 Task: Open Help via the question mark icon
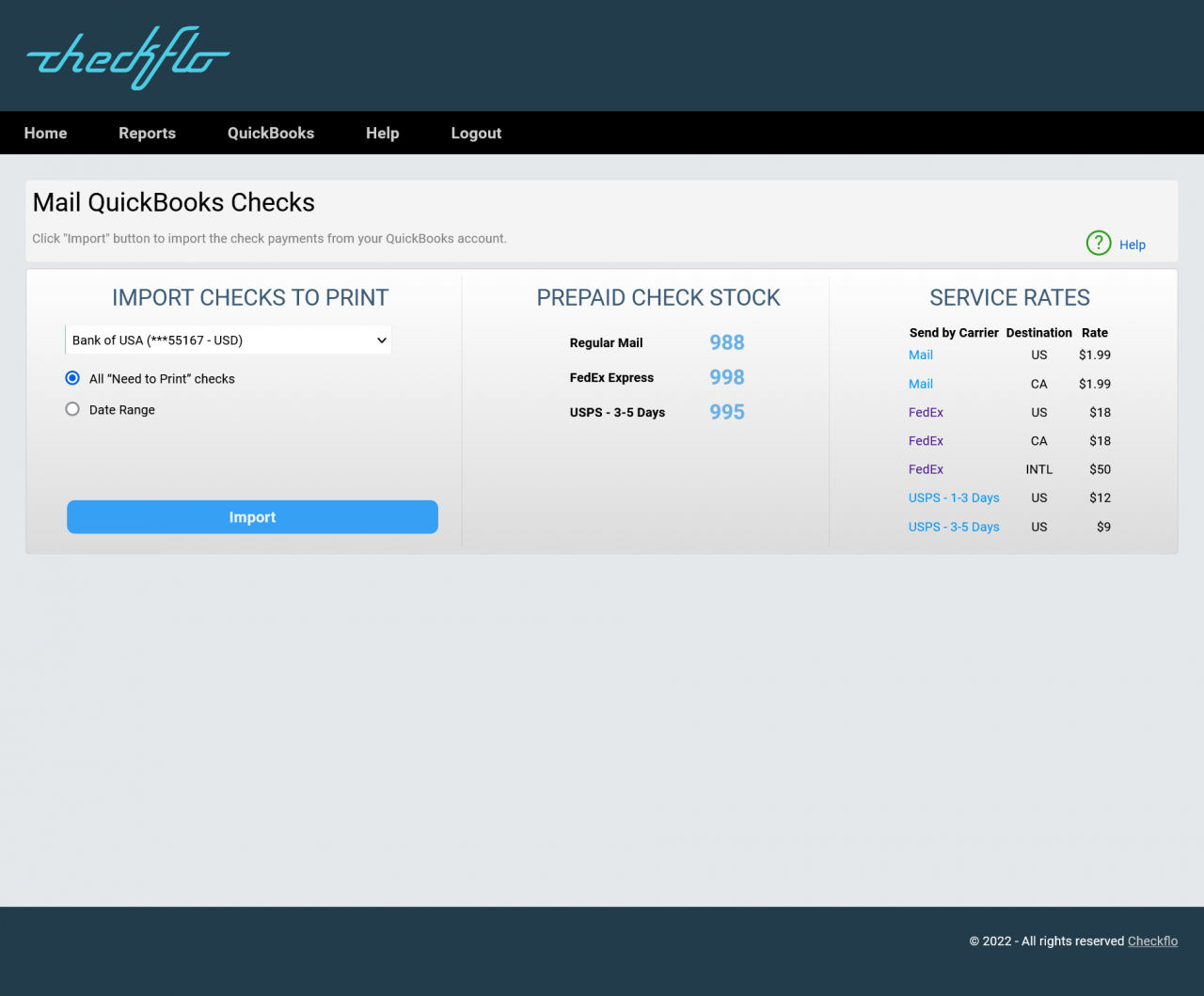pyautogui.click(x=1098, y=243)
